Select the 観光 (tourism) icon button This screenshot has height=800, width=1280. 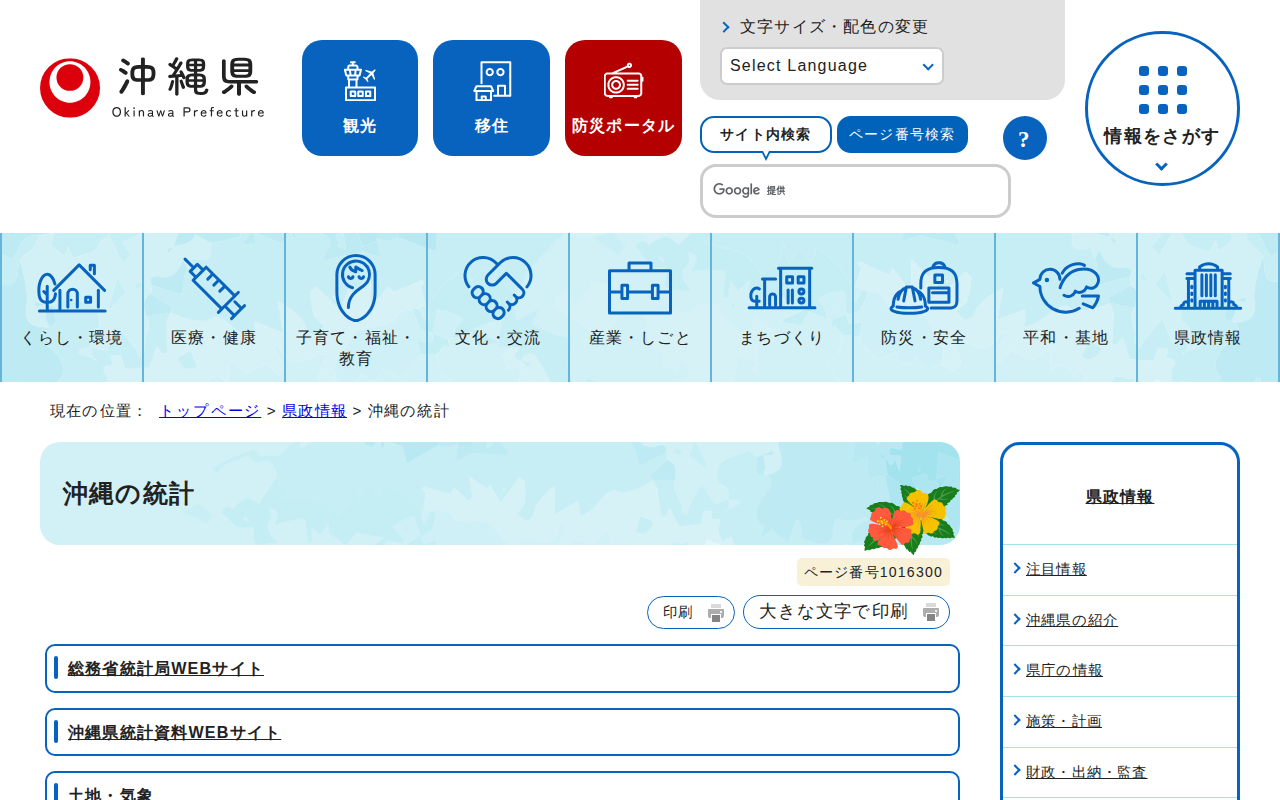359,97
